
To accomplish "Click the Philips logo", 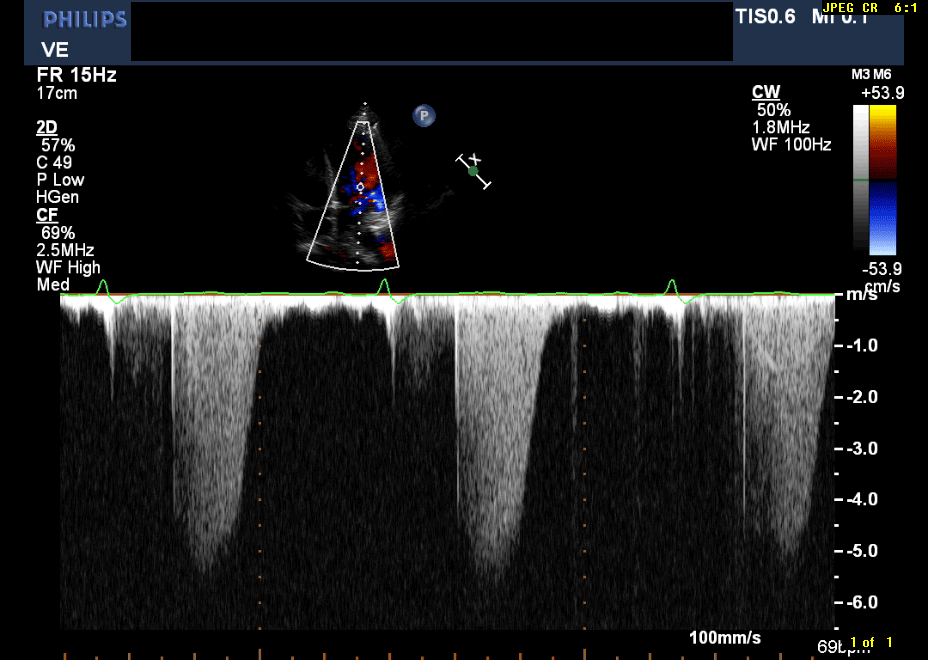I will [x=85, y=20].
